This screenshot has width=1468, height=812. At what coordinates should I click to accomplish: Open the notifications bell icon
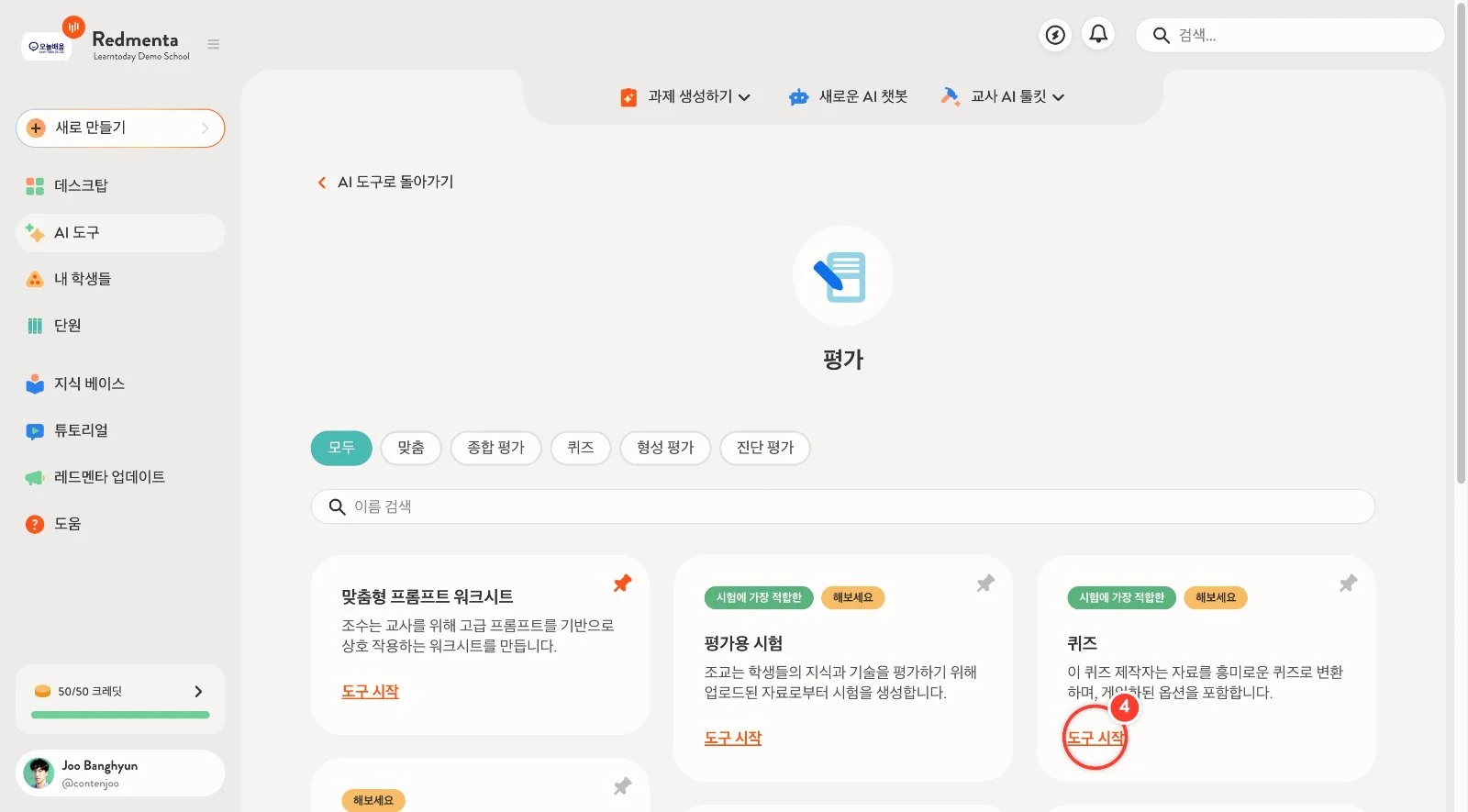pyautogui.click(x=1098, y=35)
